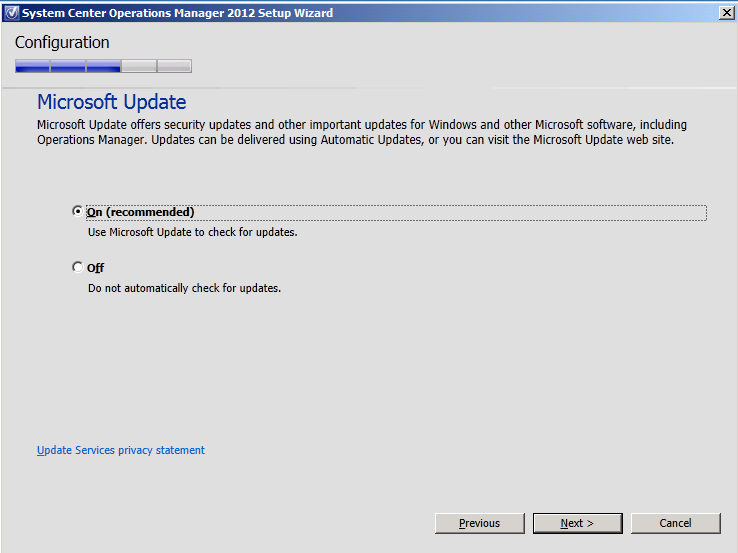Click the Configuration step title
This screenshot has height=553, width=738.
[62, 42]
